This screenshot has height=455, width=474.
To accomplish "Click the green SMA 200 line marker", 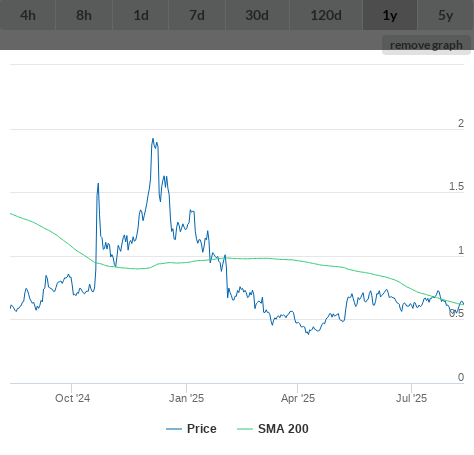I will 245,429.
